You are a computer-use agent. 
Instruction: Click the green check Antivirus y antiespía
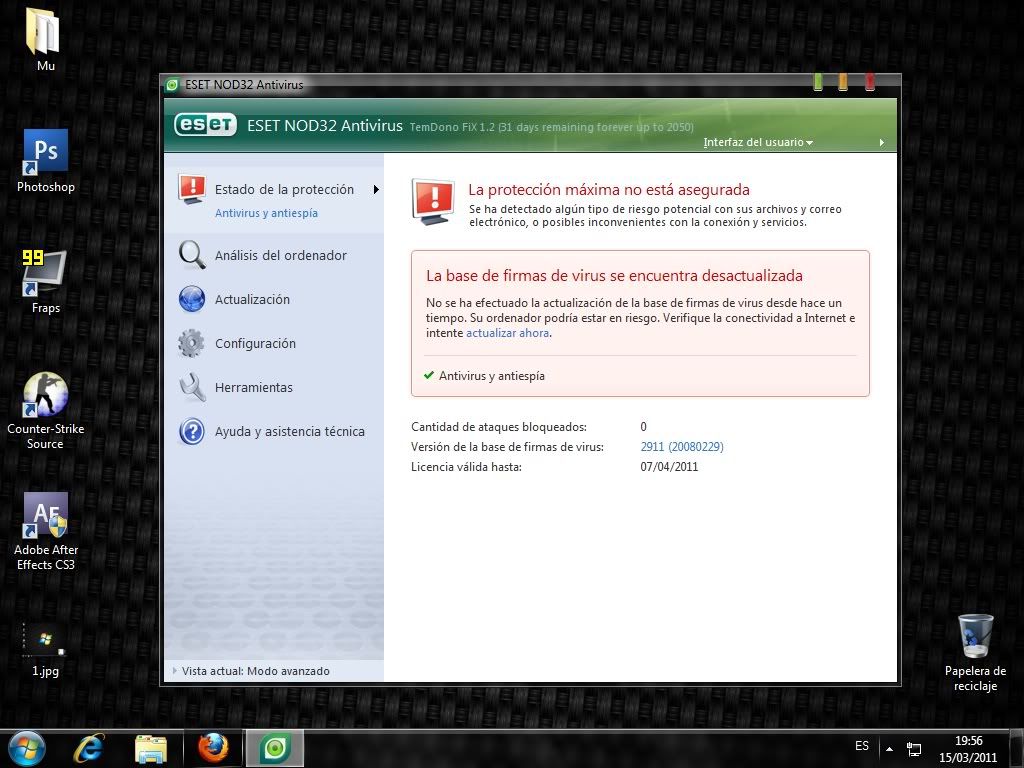(428, 376)
